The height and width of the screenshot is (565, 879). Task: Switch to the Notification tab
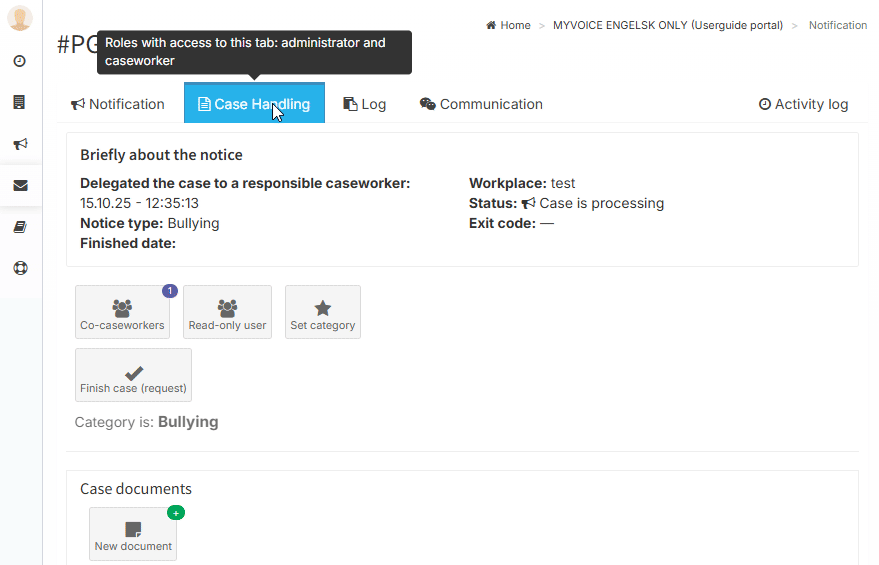click(117, 104)
